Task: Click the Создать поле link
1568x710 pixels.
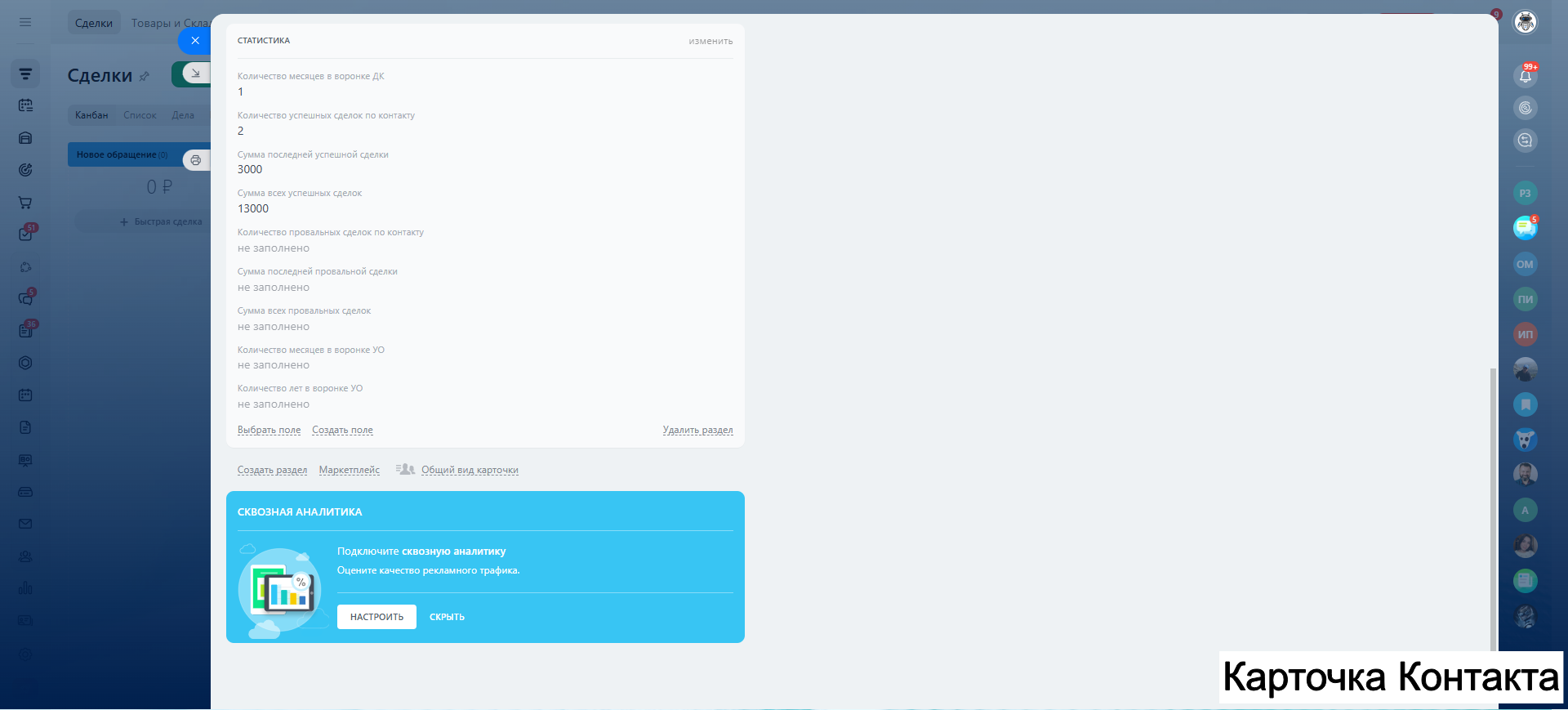Action: (x=342, y=430)
